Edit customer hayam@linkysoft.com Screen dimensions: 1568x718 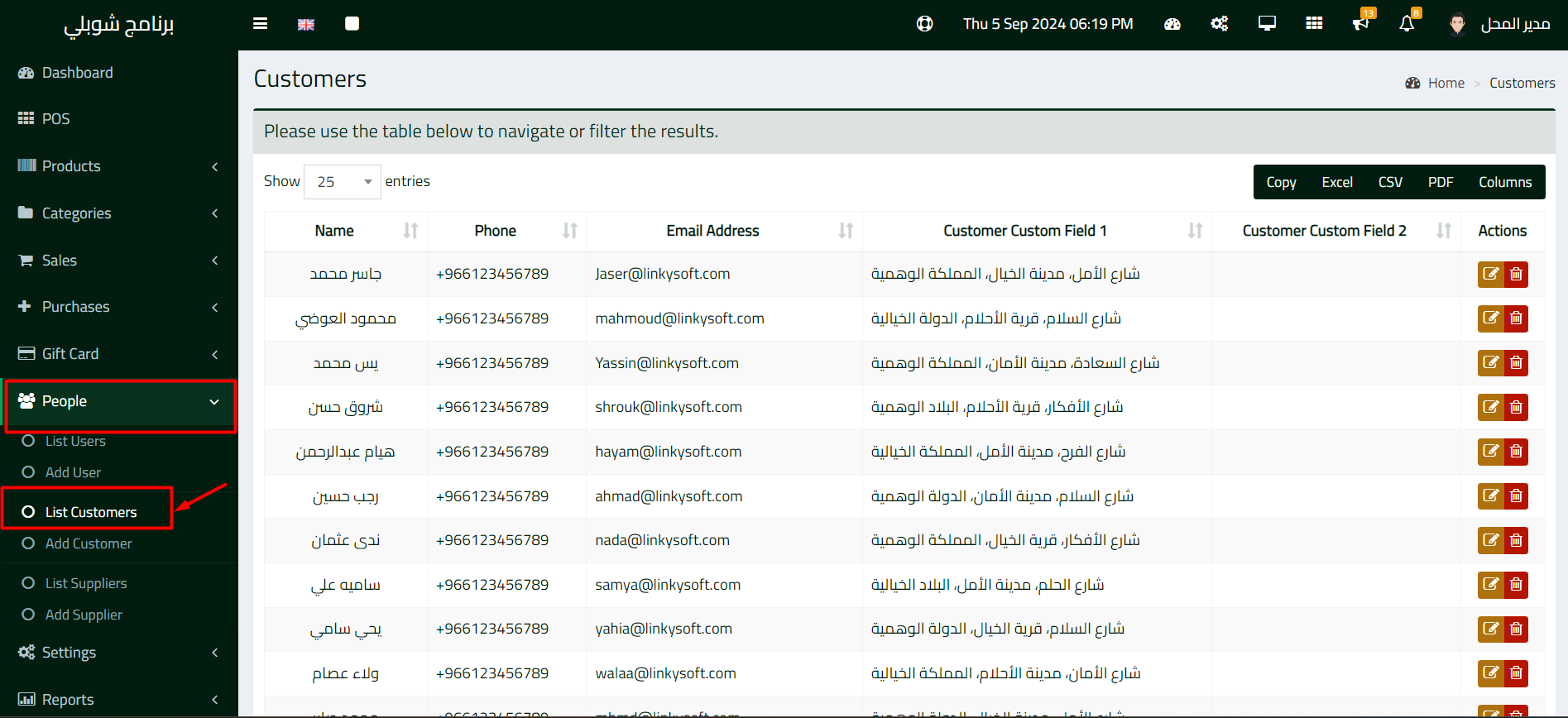pyautogui.click(x=1491, y=452)
